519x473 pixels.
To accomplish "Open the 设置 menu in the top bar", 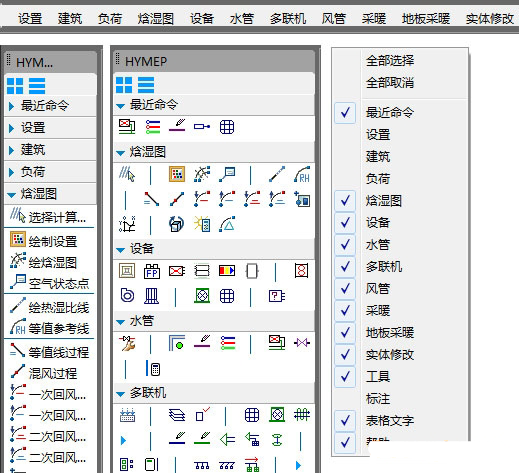I will tap(30, 18).
